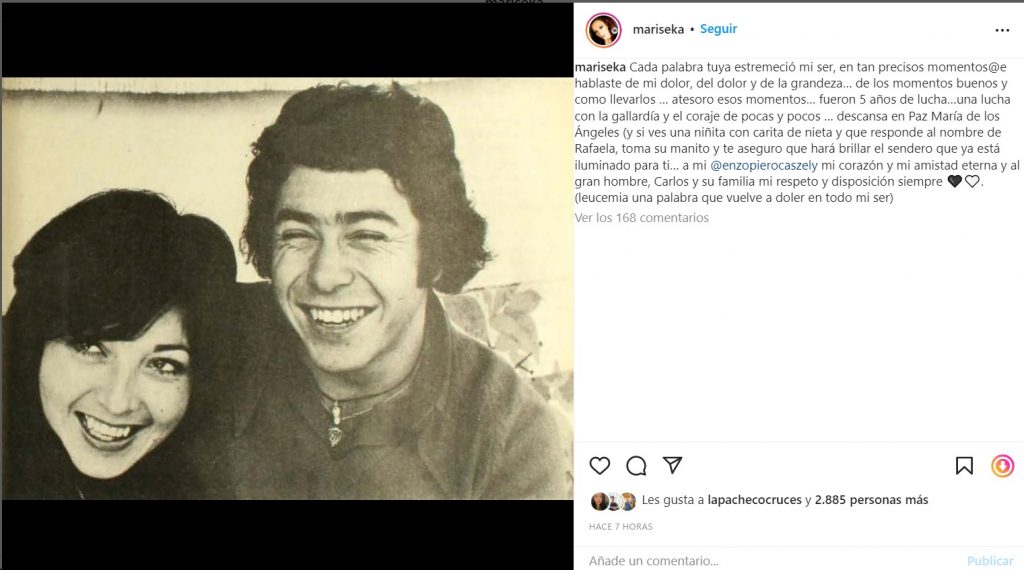Image resolution: width=1024 pixels, height=570 pixels.
Task: Click the pink download extension icon
Action: click(x=1002, y=466)
